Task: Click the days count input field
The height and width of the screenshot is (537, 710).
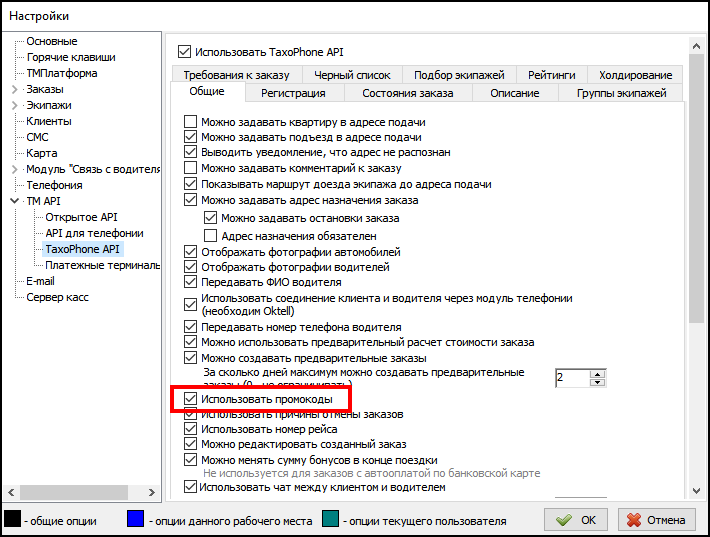Action: pyautogui.click(x=572, y=378)
